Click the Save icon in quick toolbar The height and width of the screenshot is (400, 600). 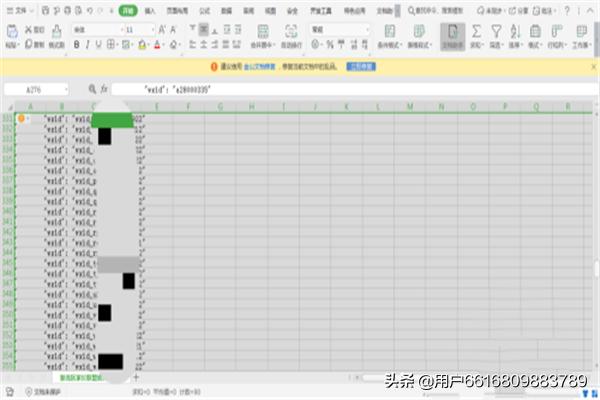tap(45, 11)
